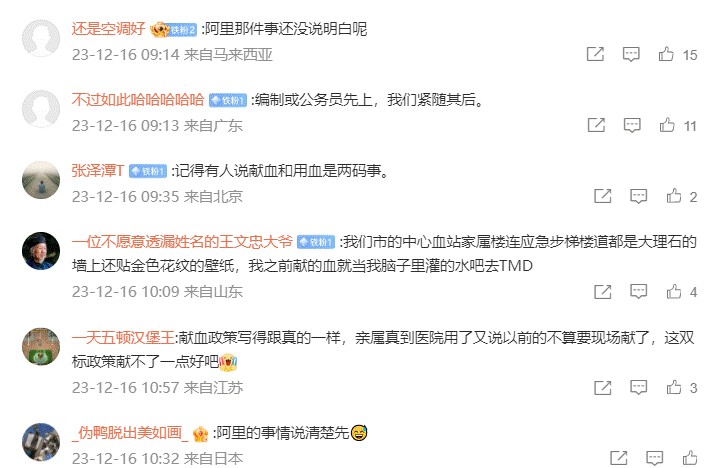The image size is (712, 468).
Task: Share the comment about 编制或公务员先上
Action: coord(596,125)
